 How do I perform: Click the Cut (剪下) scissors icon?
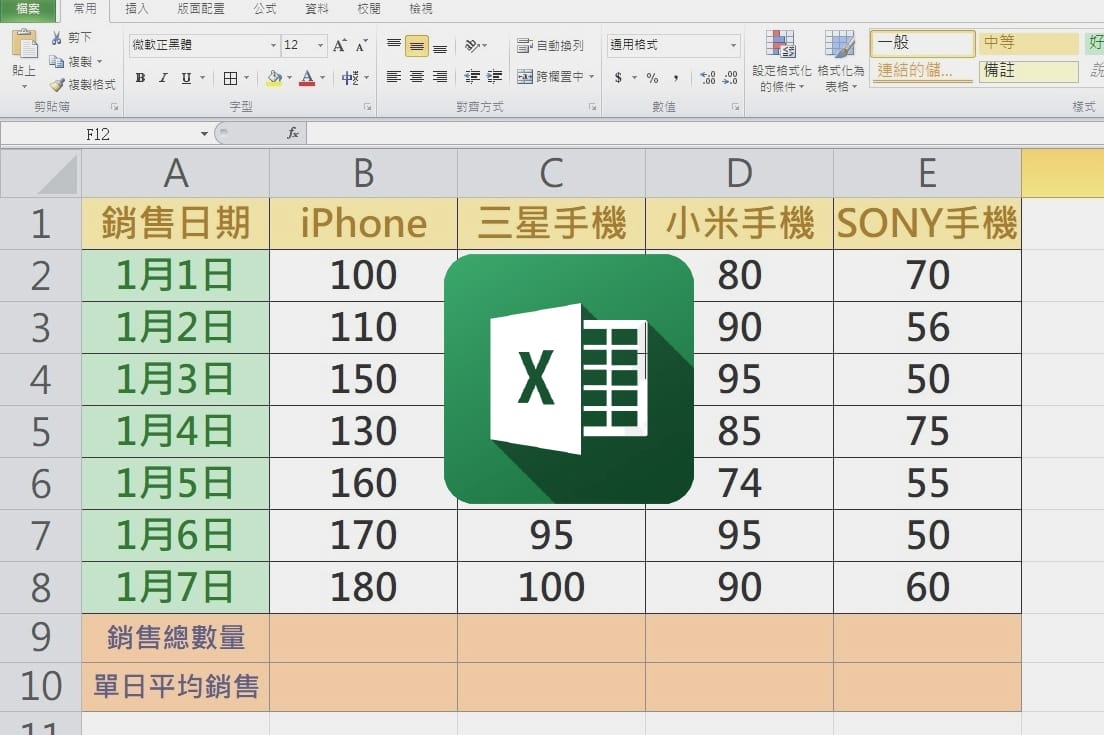[x=59, y=37]
